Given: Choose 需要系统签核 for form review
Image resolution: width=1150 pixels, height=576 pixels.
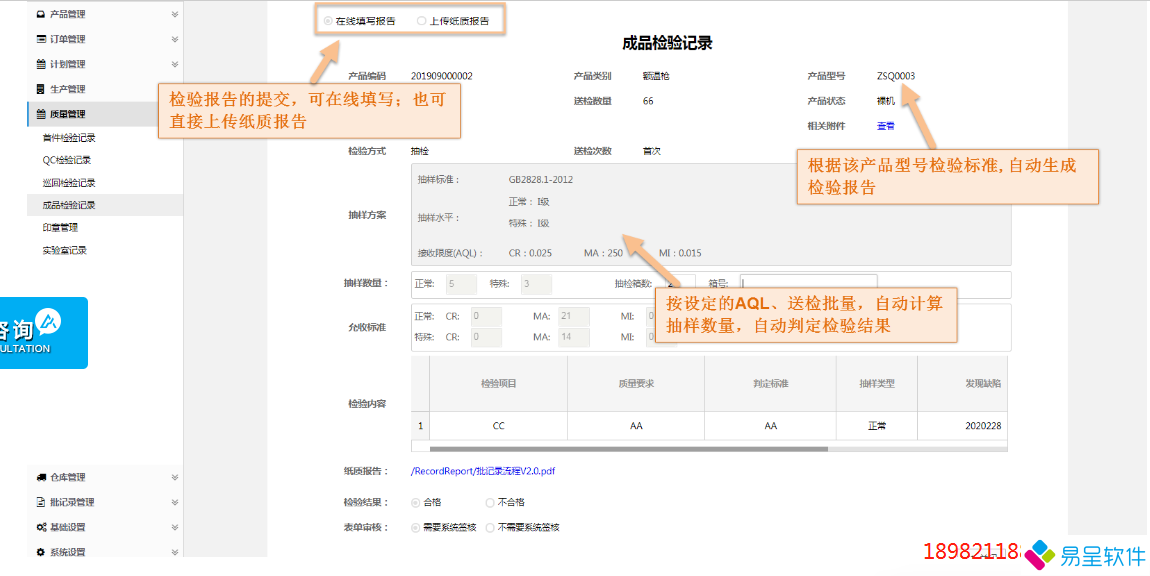Looking at the screenshot, I should [416, 528].
